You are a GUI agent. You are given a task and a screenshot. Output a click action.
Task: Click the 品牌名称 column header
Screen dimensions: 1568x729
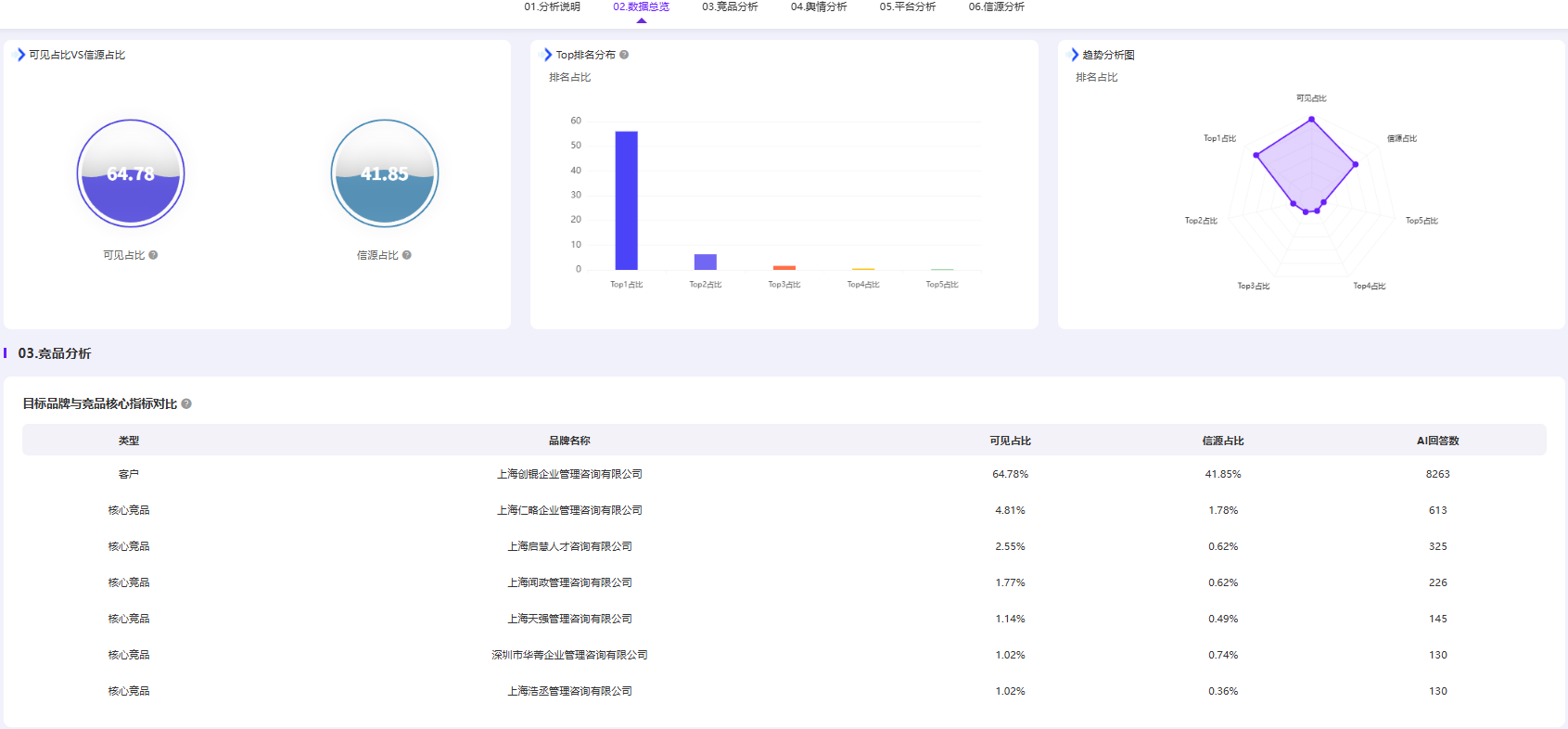pos(569,441)
